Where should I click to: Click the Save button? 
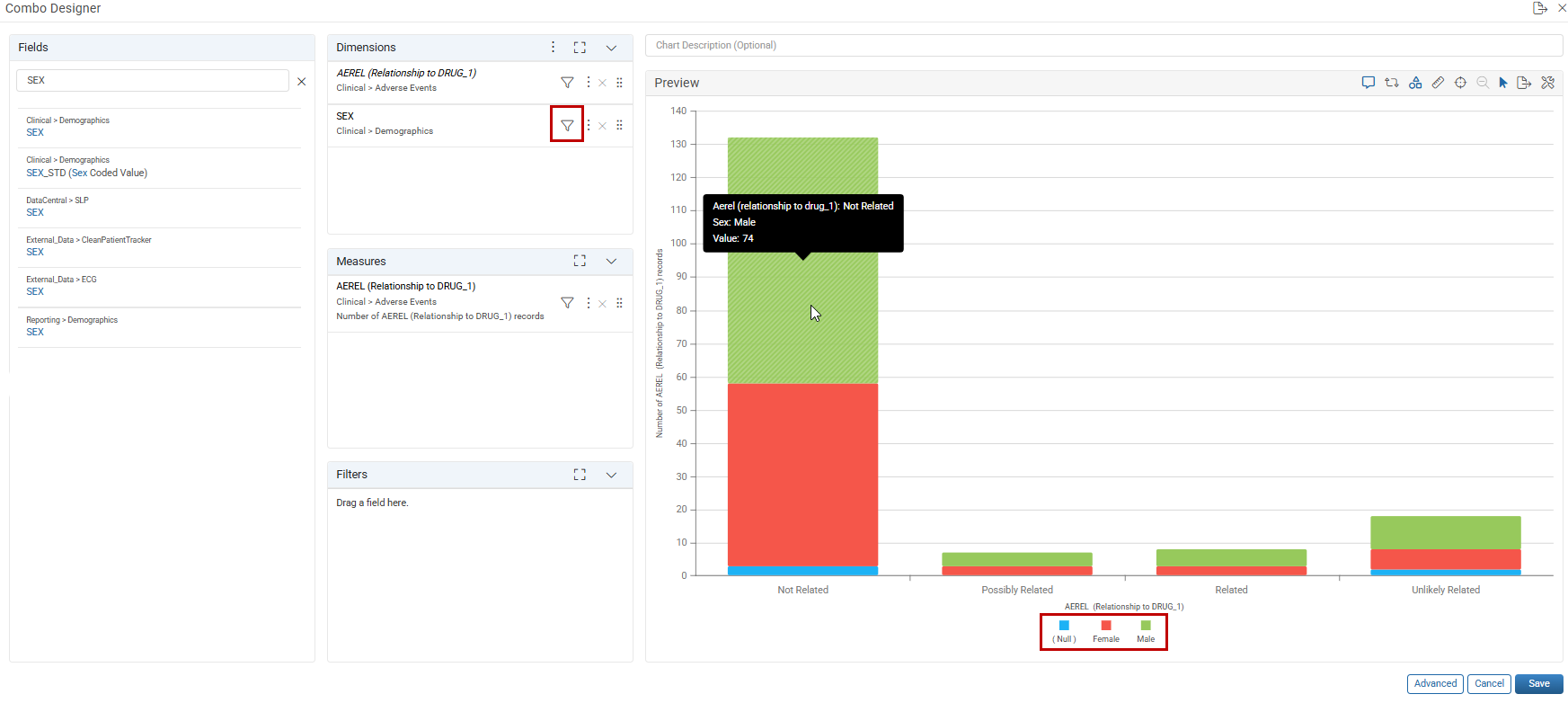(1538, 684)
